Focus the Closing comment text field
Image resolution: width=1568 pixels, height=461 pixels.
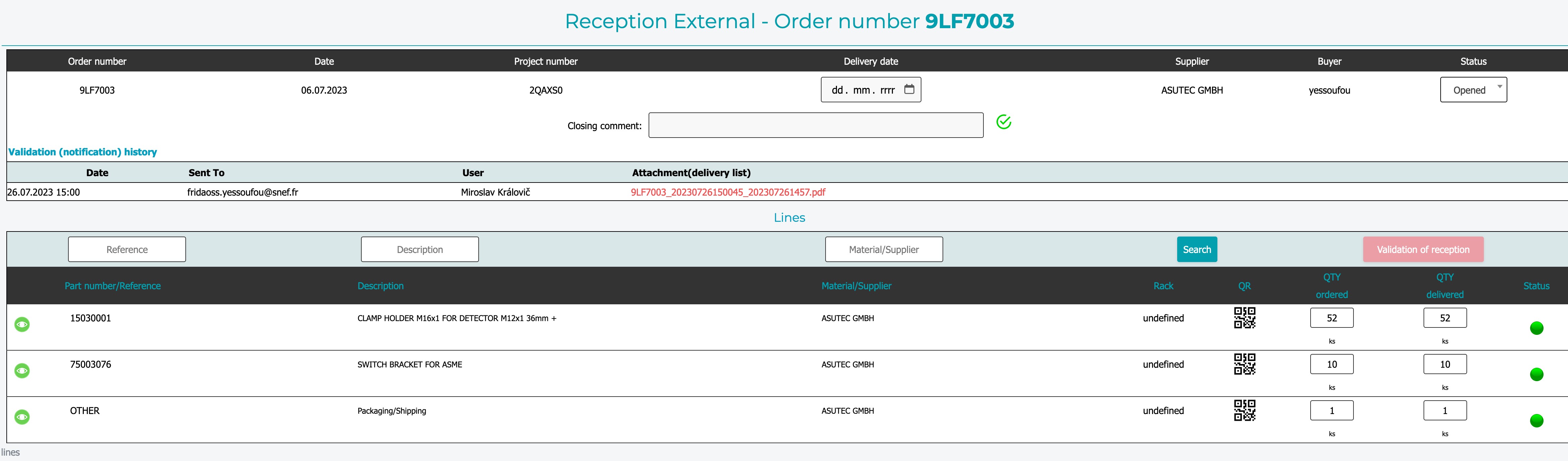point(816,125)
